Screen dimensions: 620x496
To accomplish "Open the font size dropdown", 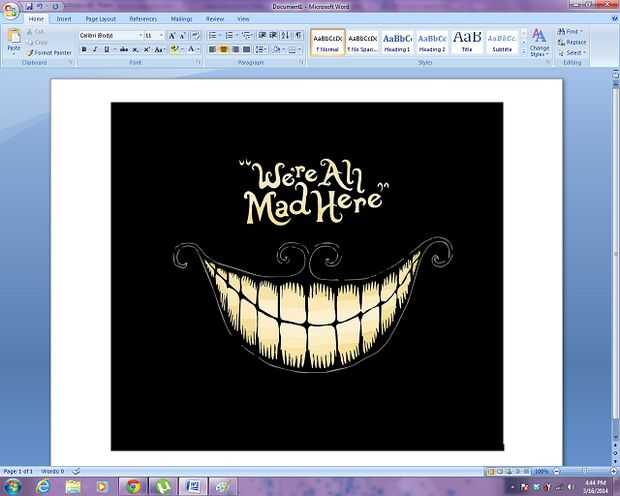I will (x=161, y=36).
